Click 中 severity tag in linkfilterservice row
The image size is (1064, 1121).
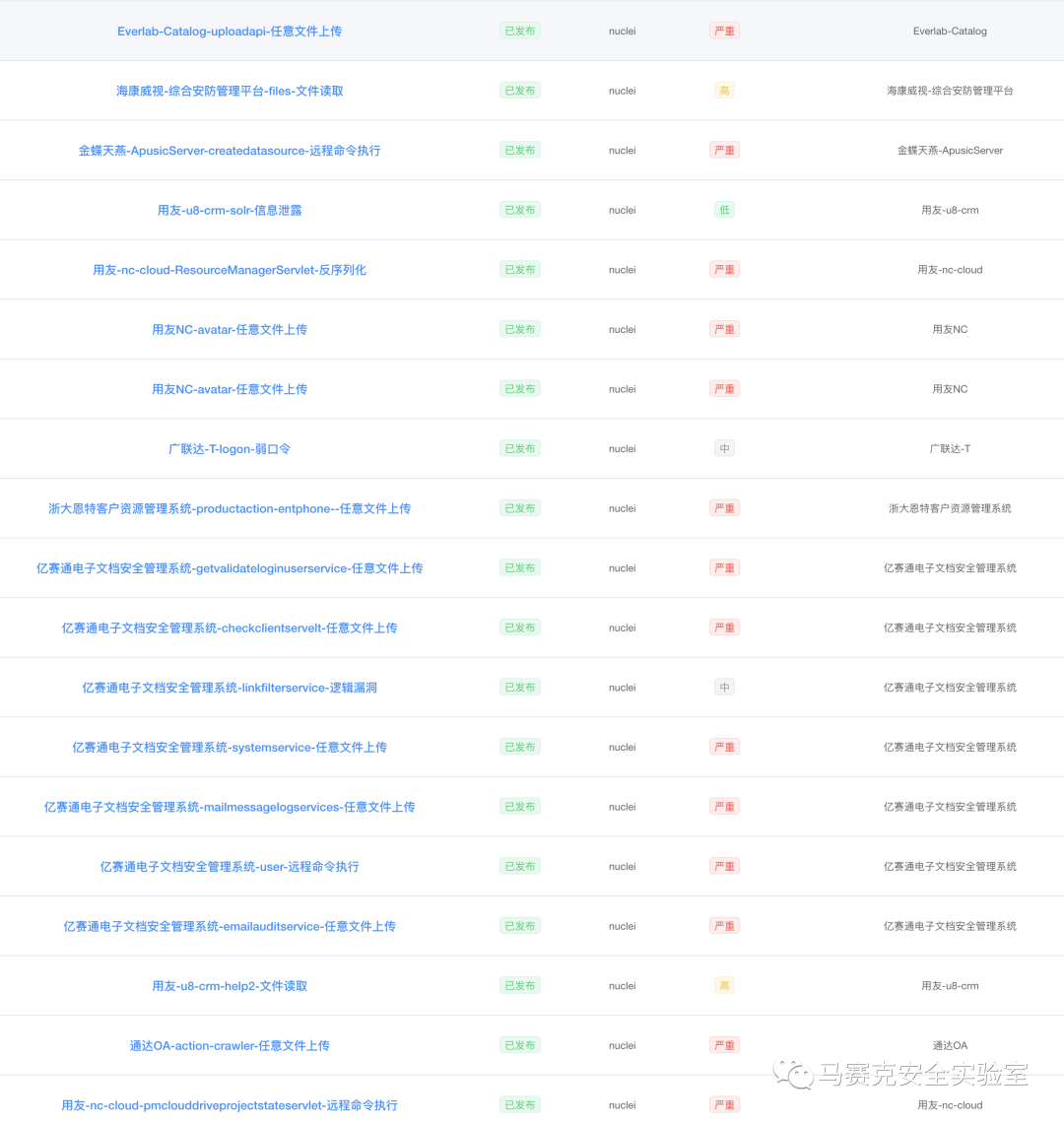(724, 688)
